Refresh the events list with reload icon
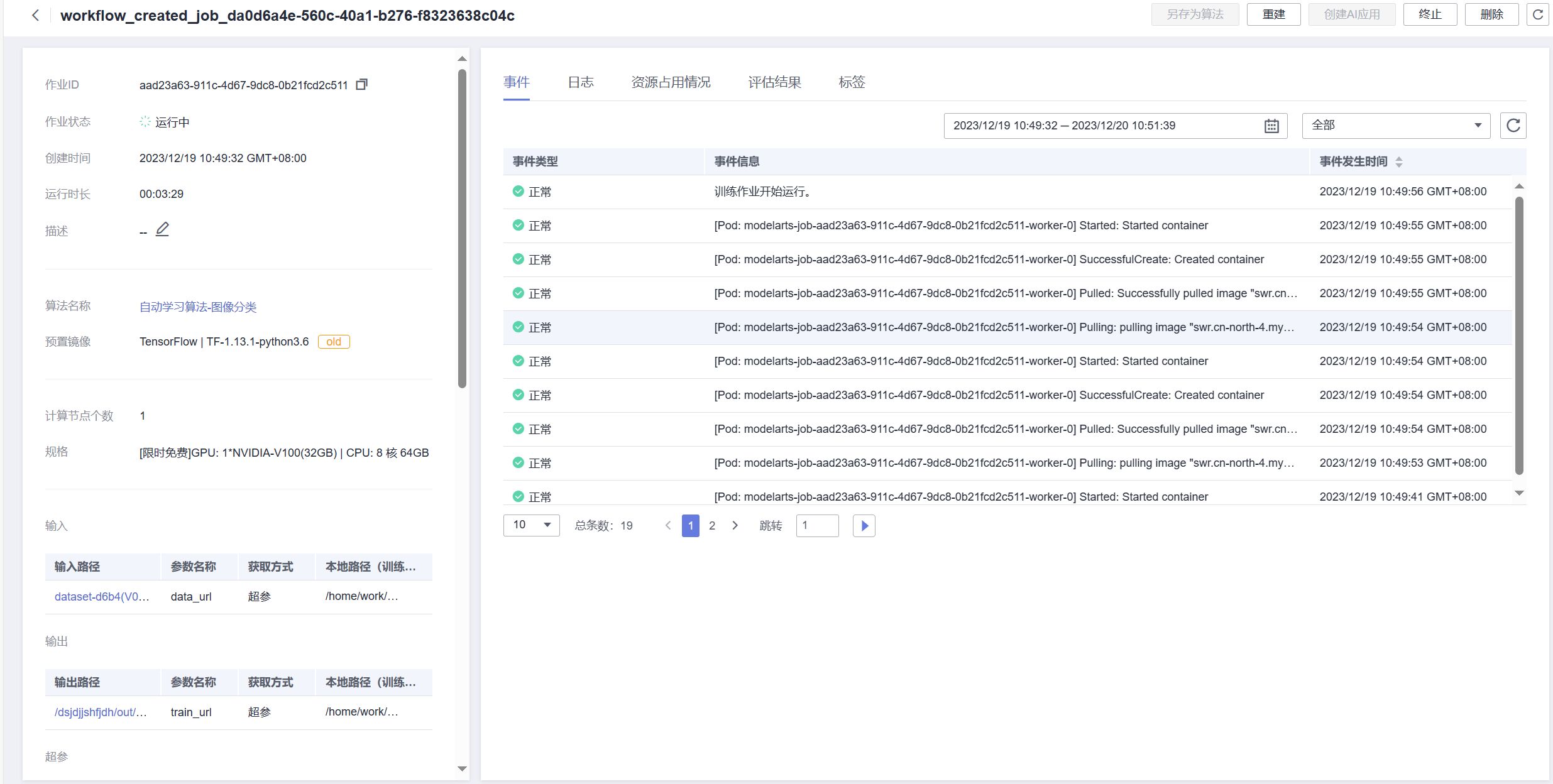The width and height of the screenshot is (1553, 784). click(1513, 125)
